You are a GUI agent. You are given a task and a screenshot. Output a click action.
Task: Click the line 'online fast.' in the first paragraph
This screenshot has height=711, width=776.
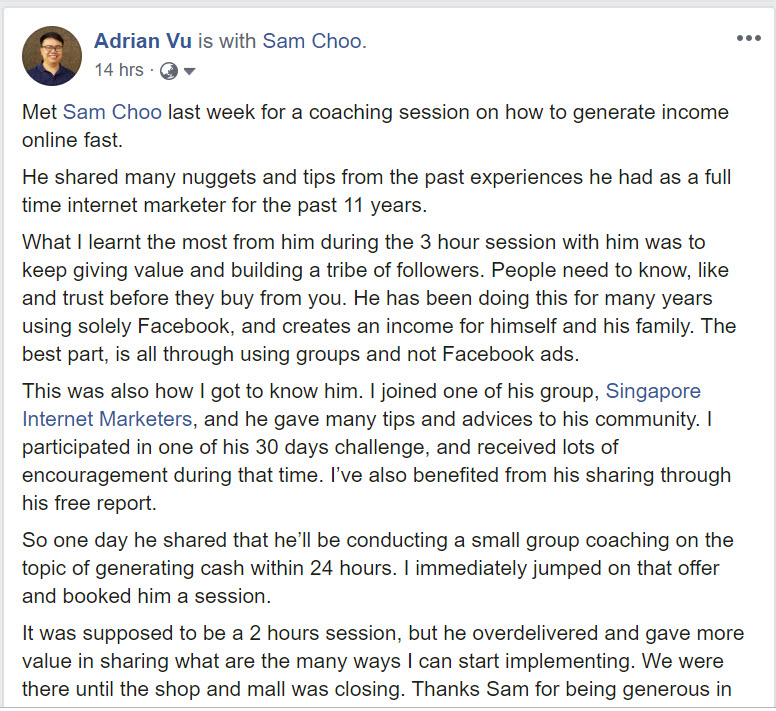tap(72, 140)
